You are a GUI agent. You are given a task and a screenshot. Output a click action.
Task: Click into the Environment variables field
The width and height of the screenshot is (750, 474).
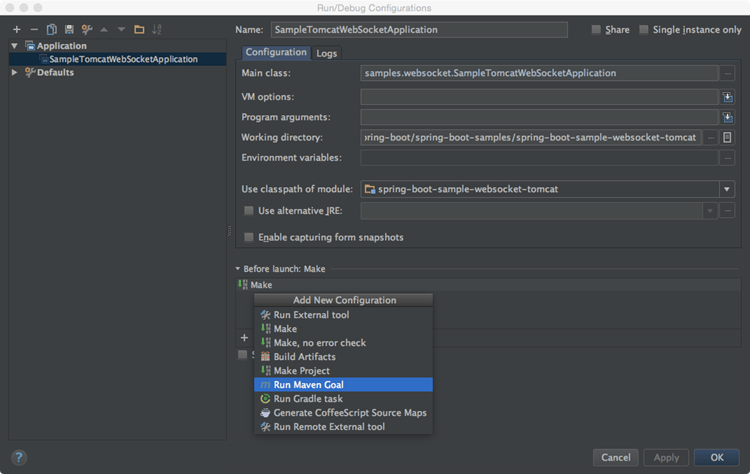pos(540,158)
